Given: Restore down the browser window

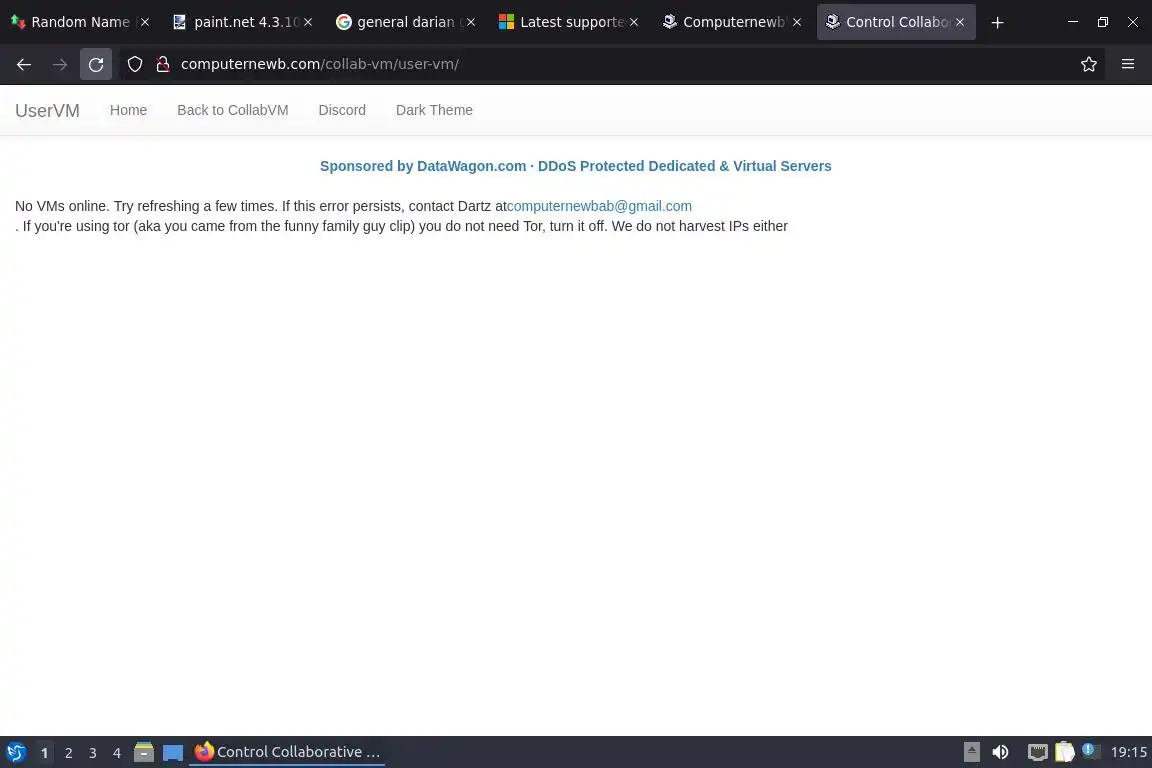Looking at the screenshot, I should click(1103, 22).
